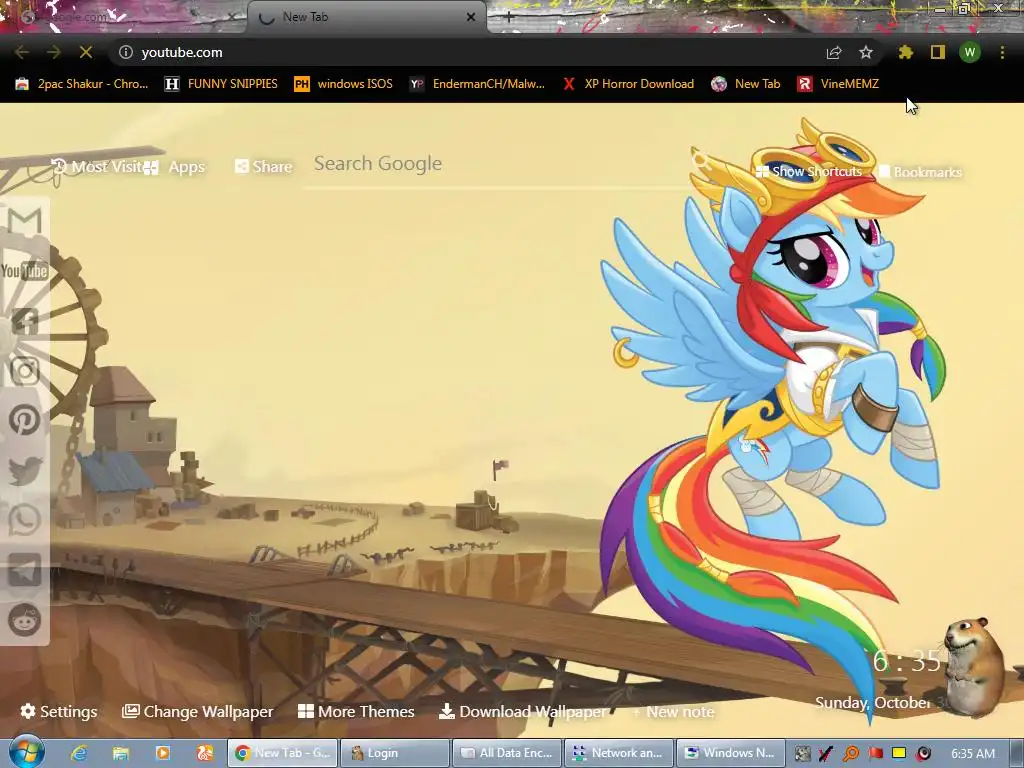Click the stop loading X button

point(86,52)
